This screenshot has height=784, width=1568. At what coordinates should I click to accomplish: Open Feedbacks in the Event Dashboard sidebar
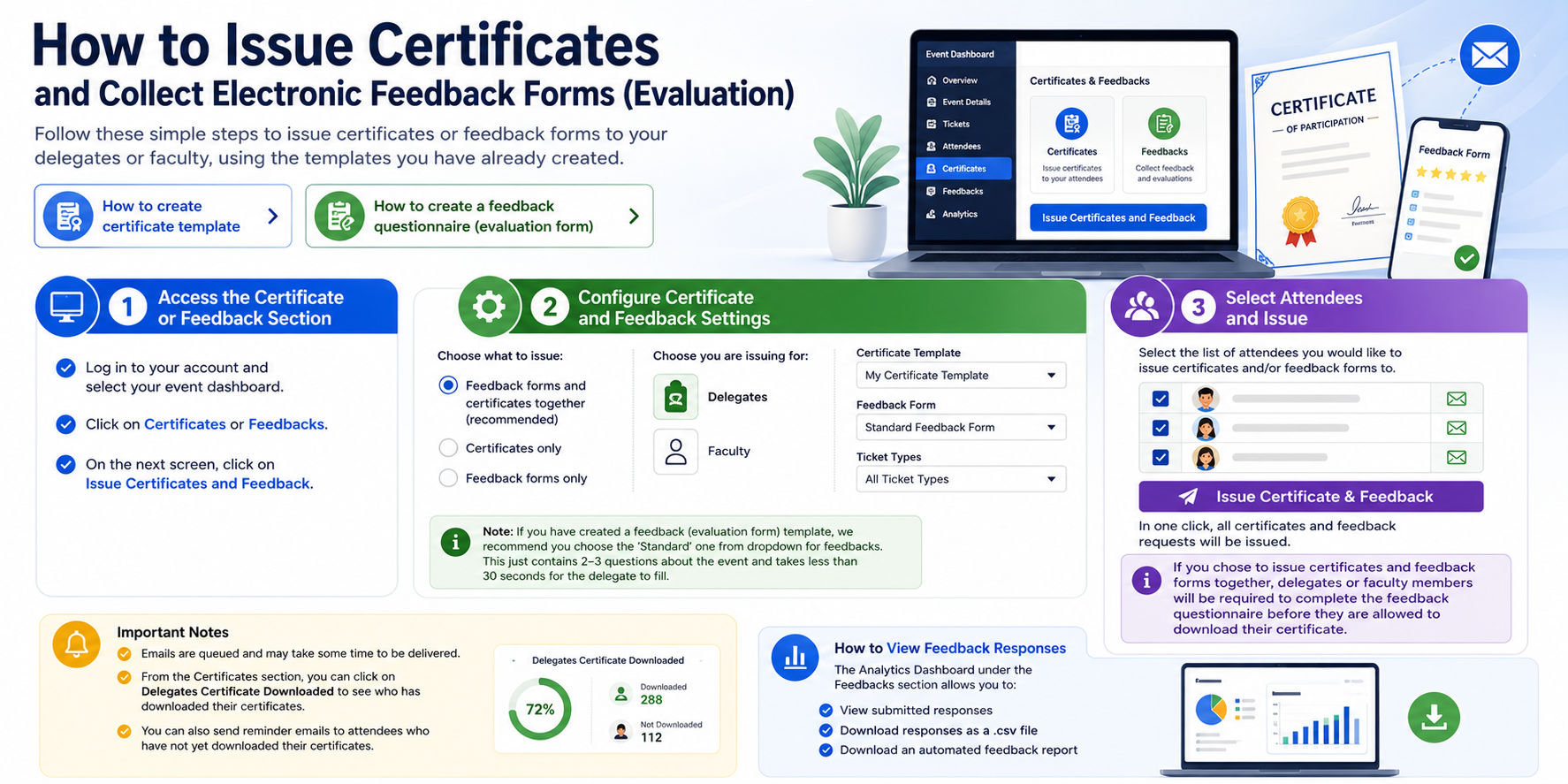pos(962,191)
